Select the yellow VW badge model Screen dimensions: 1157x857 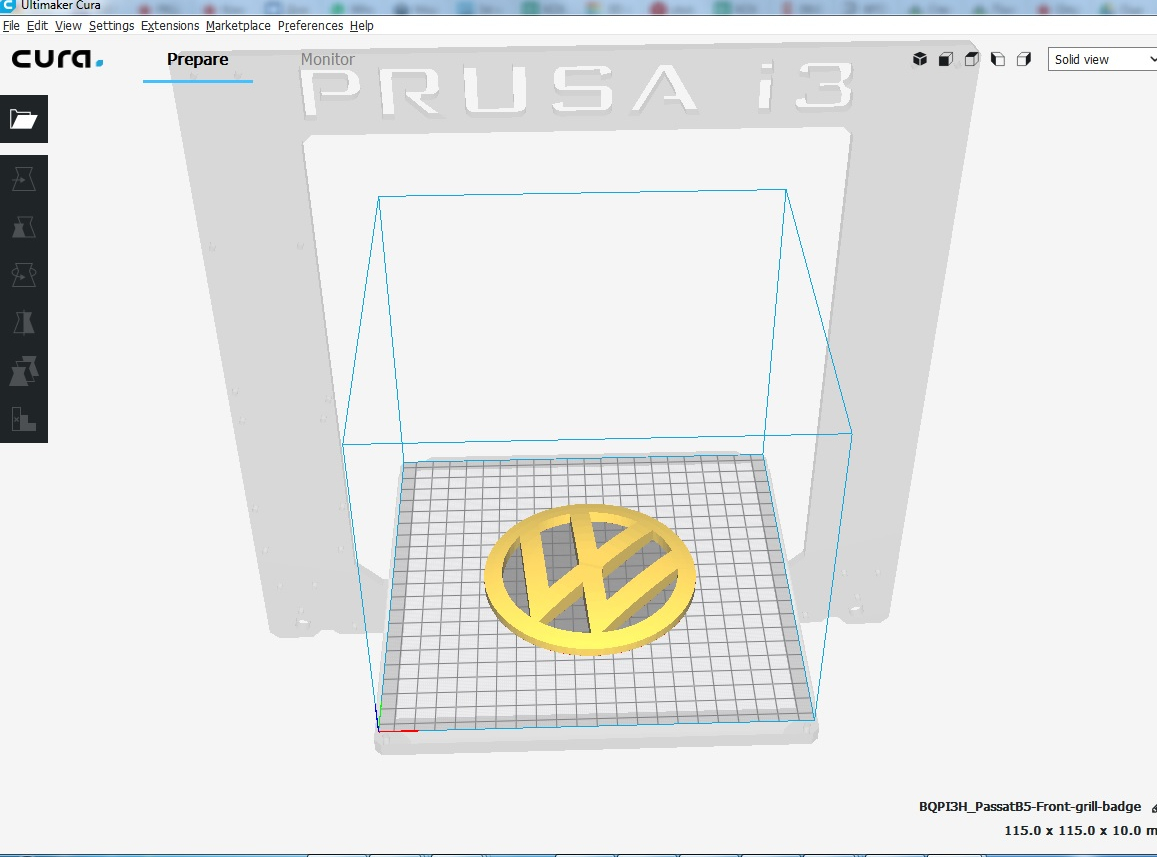coord(590,579)
